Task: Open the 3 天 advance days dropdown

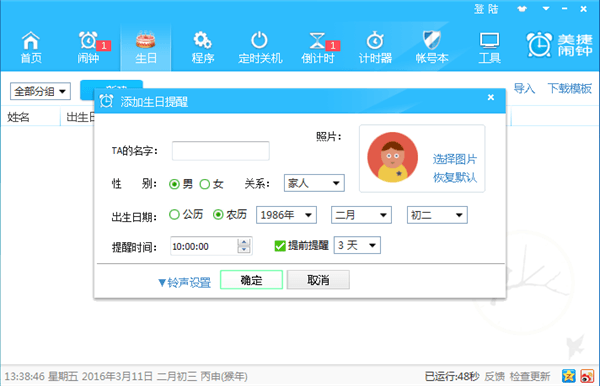Action: (357, 245)
